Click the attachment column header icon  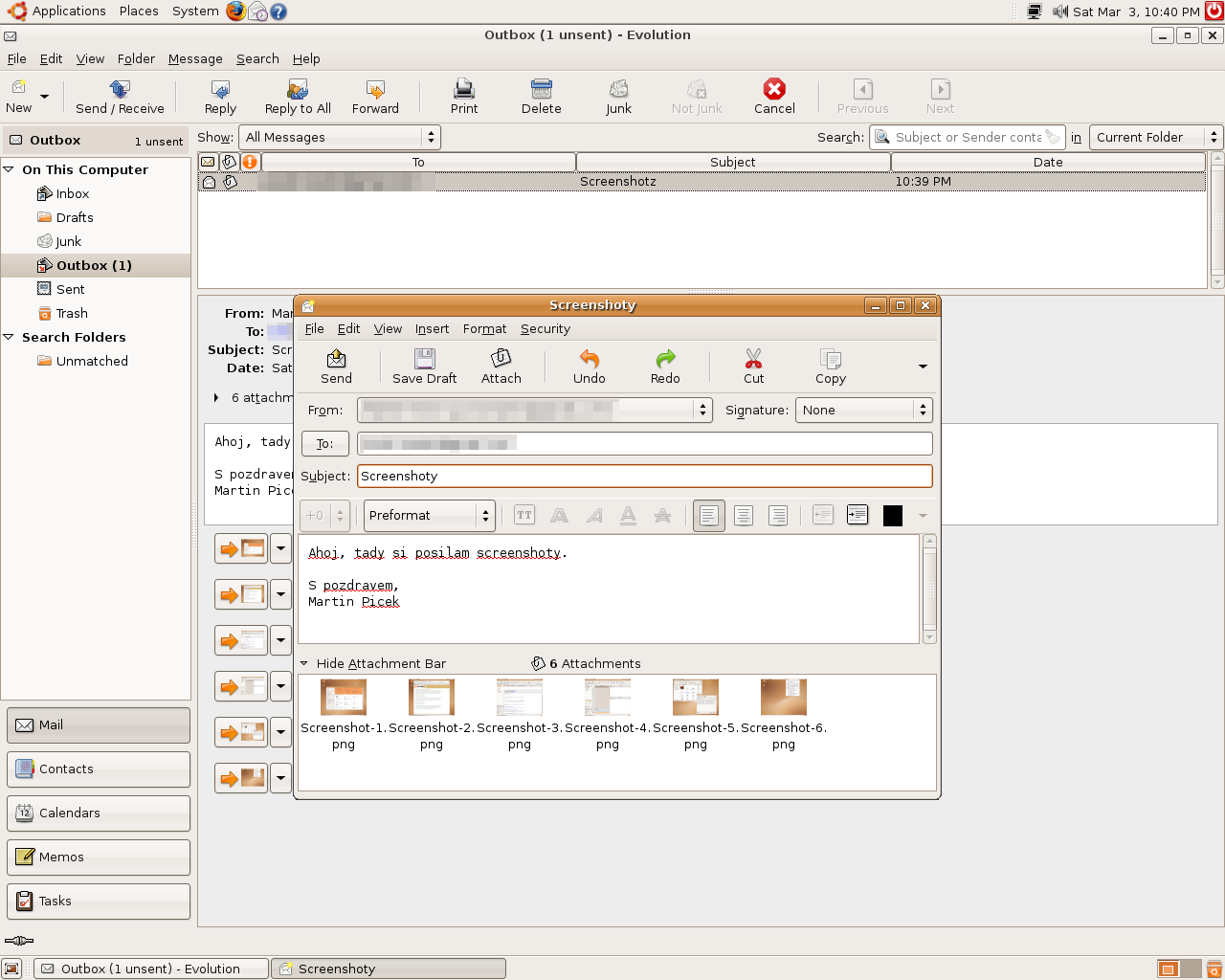point(229,162)
